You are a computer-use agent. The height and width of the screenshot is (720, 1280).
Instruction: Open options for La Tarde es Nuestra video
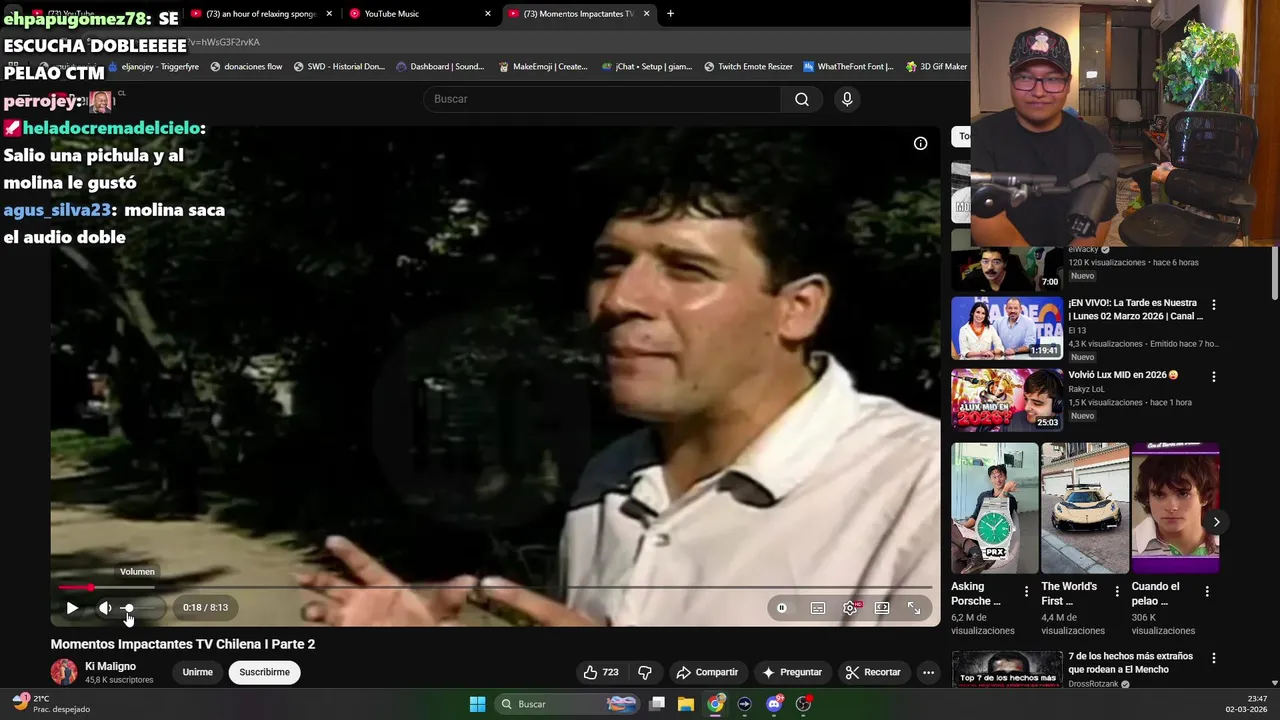(x=1214, y=304)
